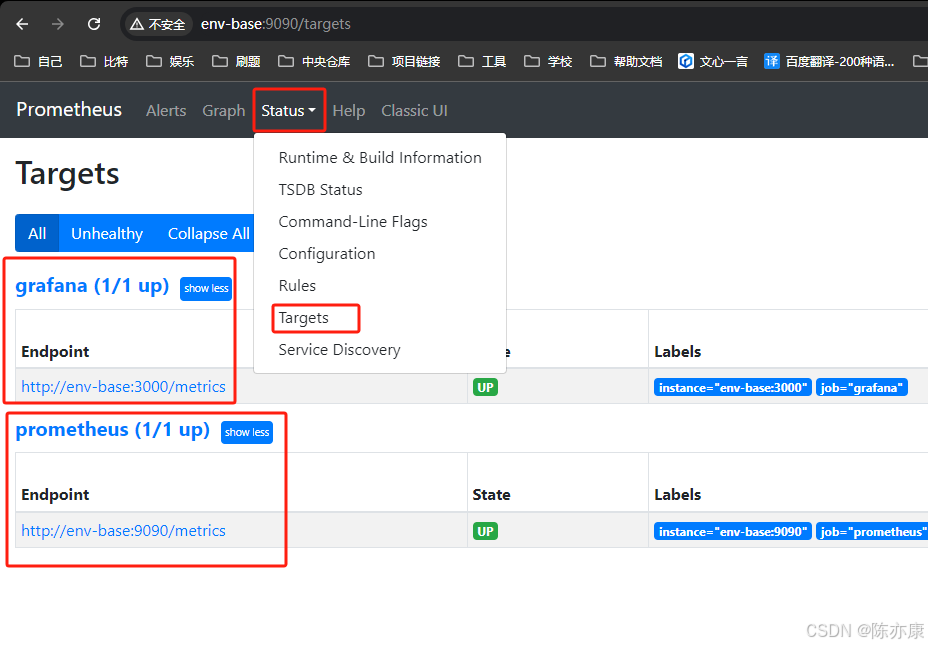Click the job="grafana" label badge
This screenshot has height=646, width=928.
(x=862, y=387)
